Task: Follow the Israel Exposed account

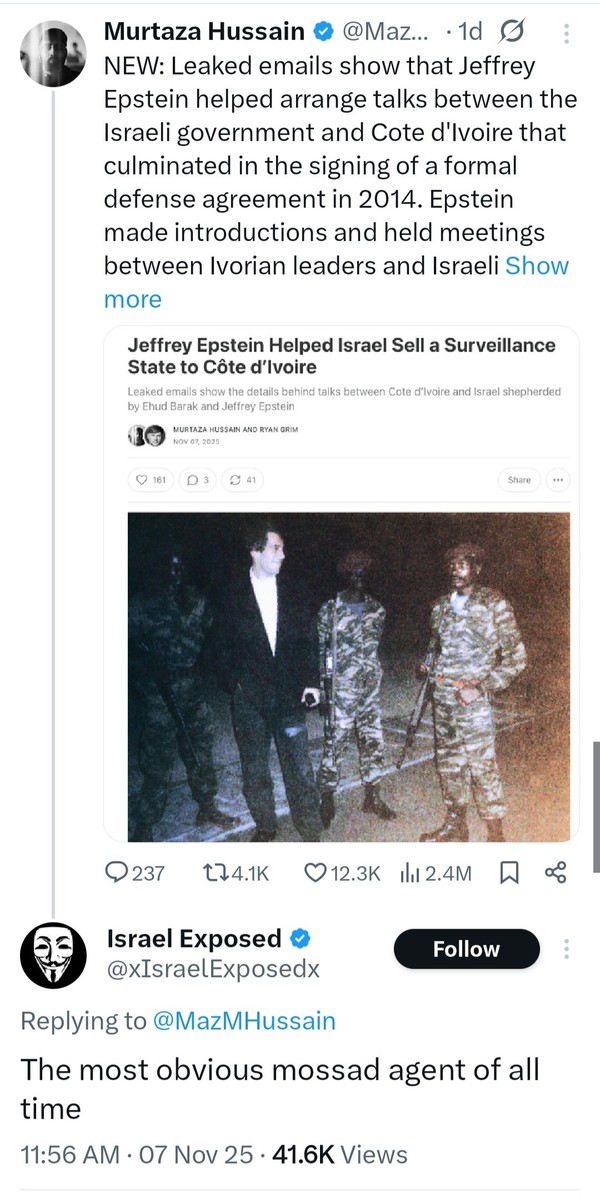Action: coord(466,949)
